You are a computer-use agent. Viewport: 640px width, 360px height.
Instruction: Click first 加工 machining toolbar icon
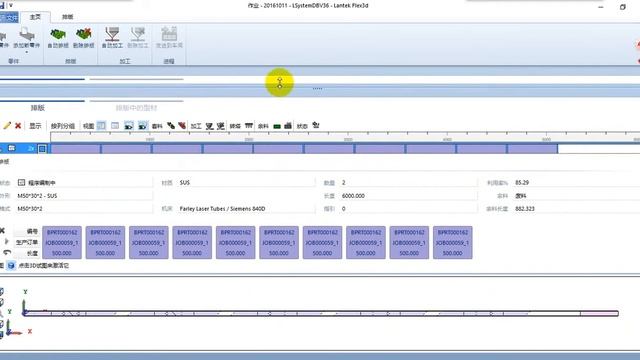[x=209, y=126]
